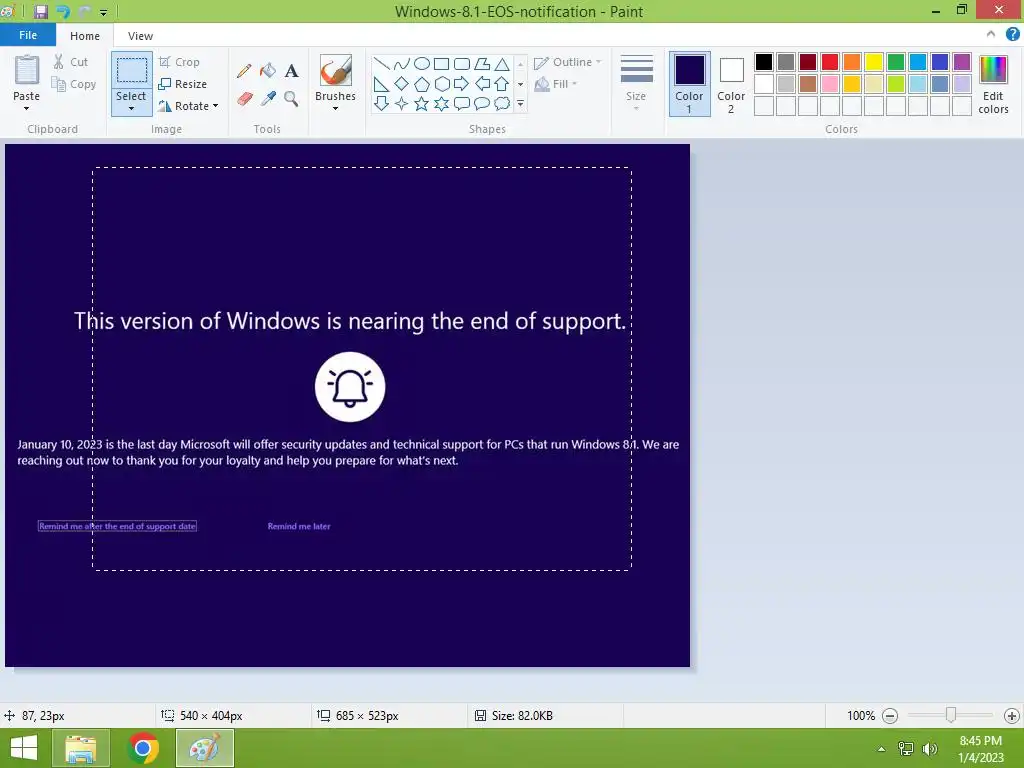Choose the Oval shape
The height and width of the screenshot is (768, 1024).
[x=422, y=63]
